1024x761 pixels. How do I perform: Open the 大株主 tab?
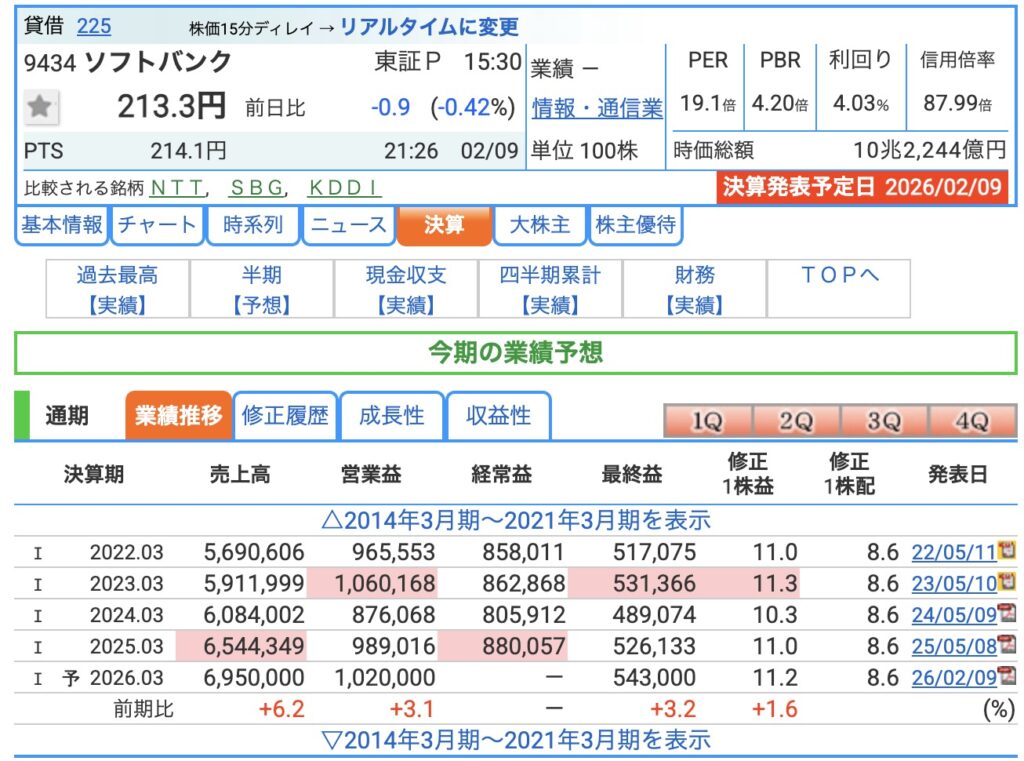click(x=540, y=225)
